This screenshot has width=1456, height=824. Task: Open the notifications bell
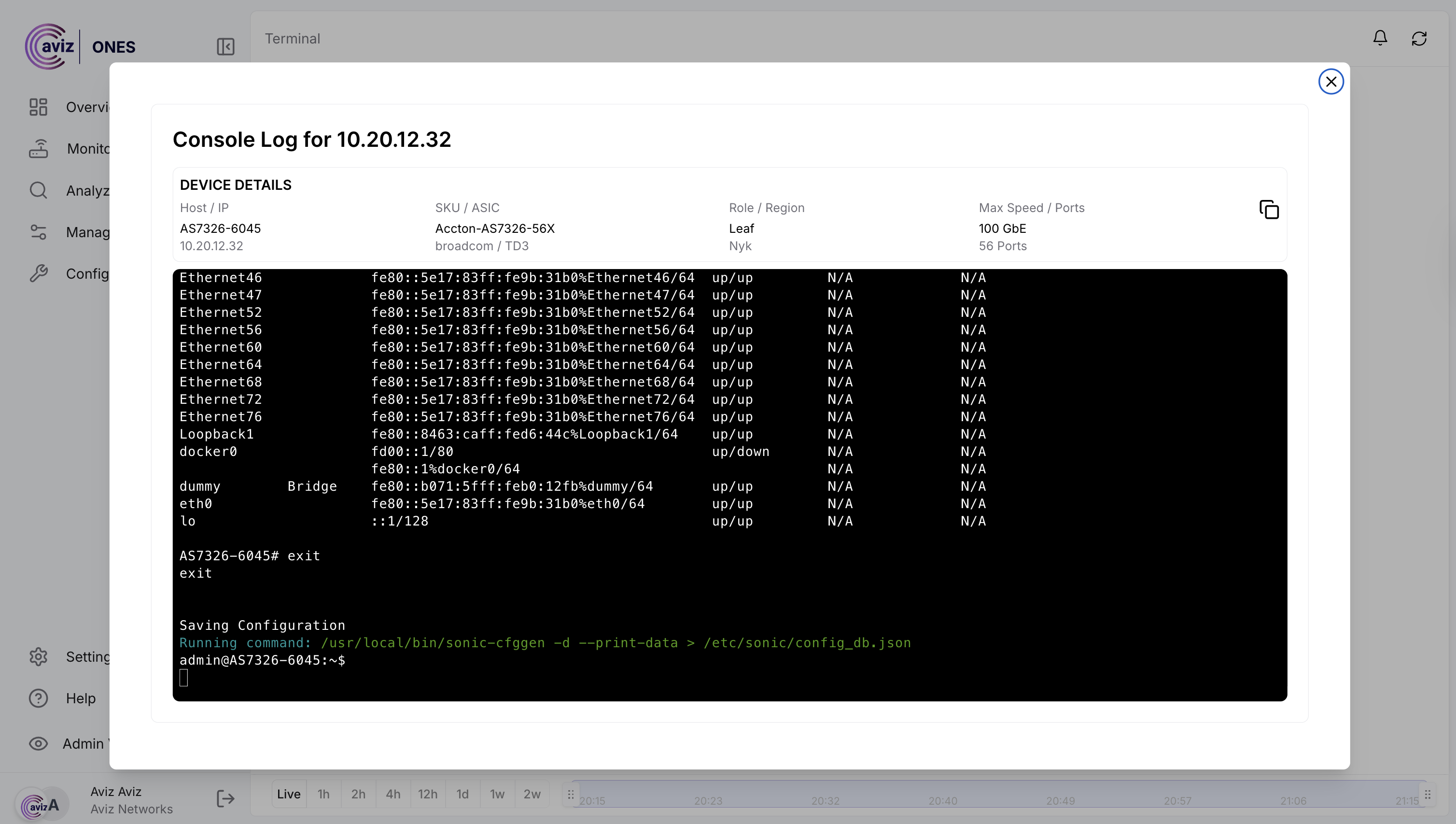(1380, 39)
